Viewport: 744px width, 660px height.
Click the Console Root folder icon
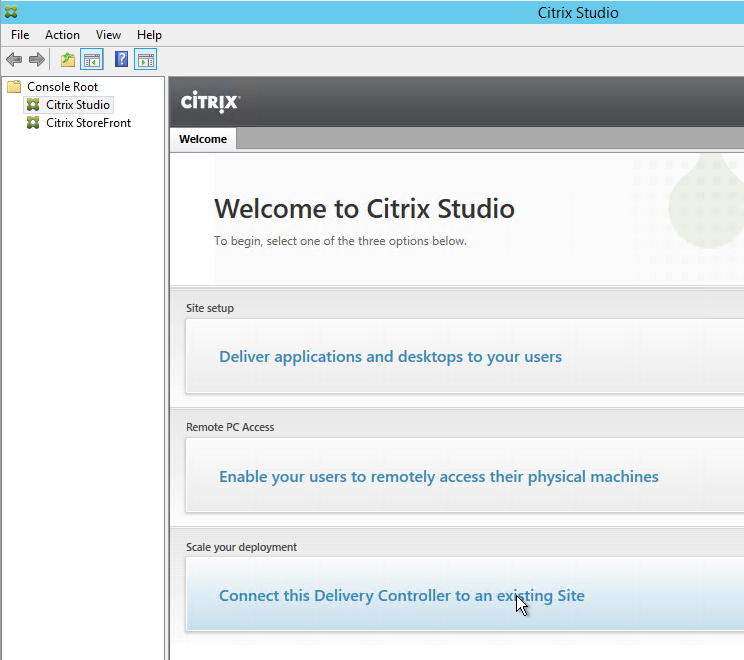tap(14, 86)
